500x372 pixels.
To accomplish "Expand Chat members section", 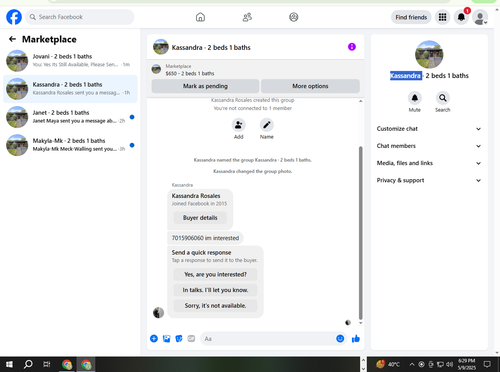I will 429,146.
